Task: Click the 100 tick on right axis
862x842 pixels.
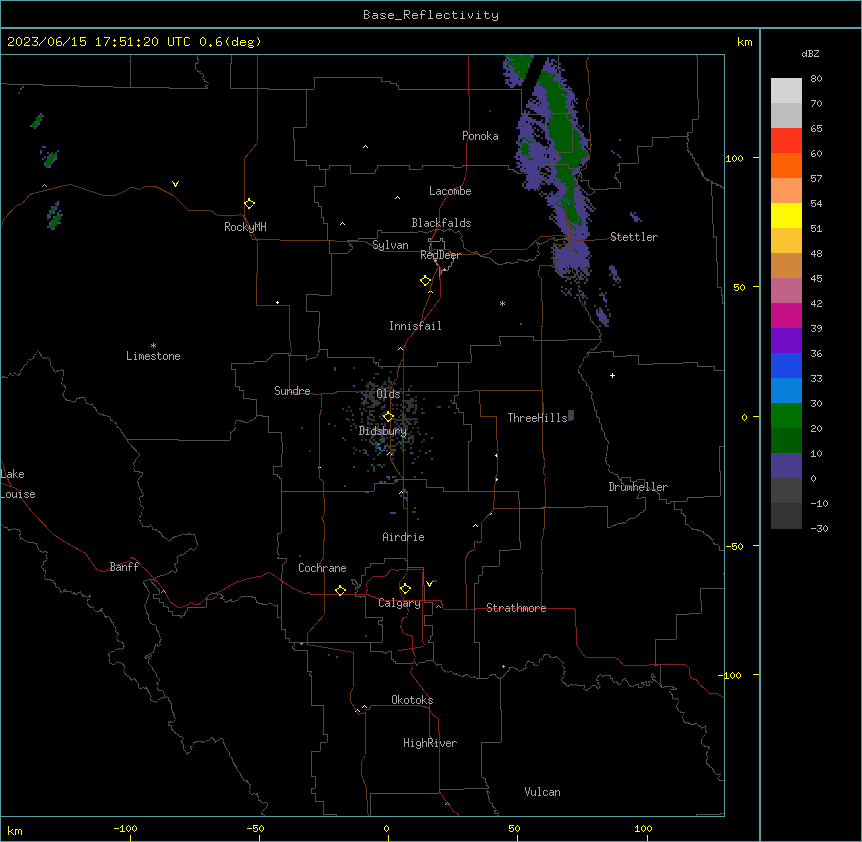Action: [x=734, y=158]
